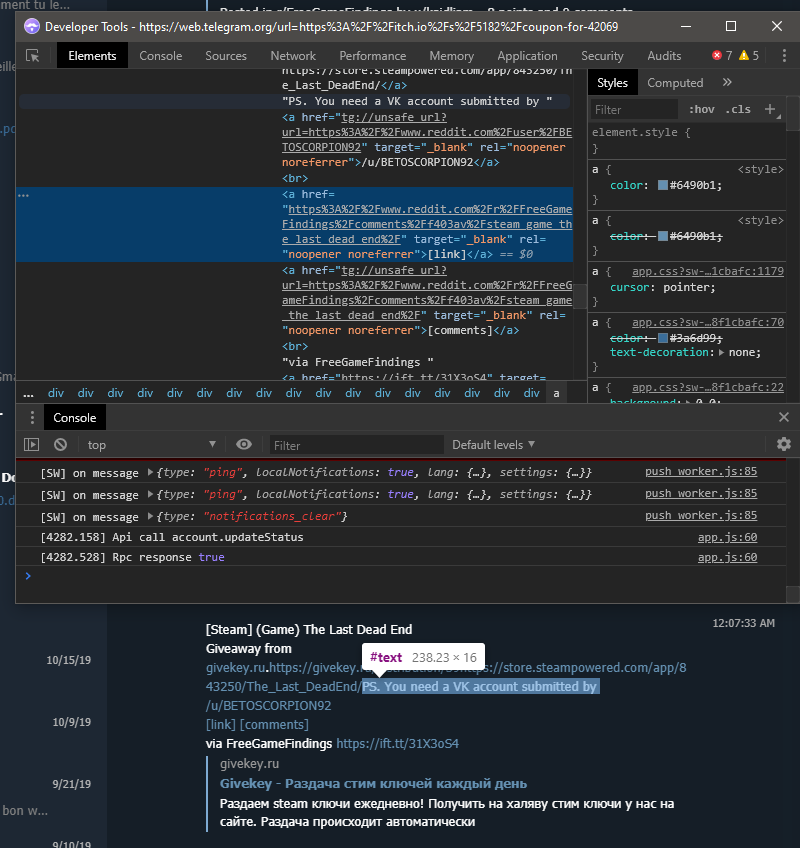Open the Memory tab
The image size is (800, 848).
coord(452,56)
